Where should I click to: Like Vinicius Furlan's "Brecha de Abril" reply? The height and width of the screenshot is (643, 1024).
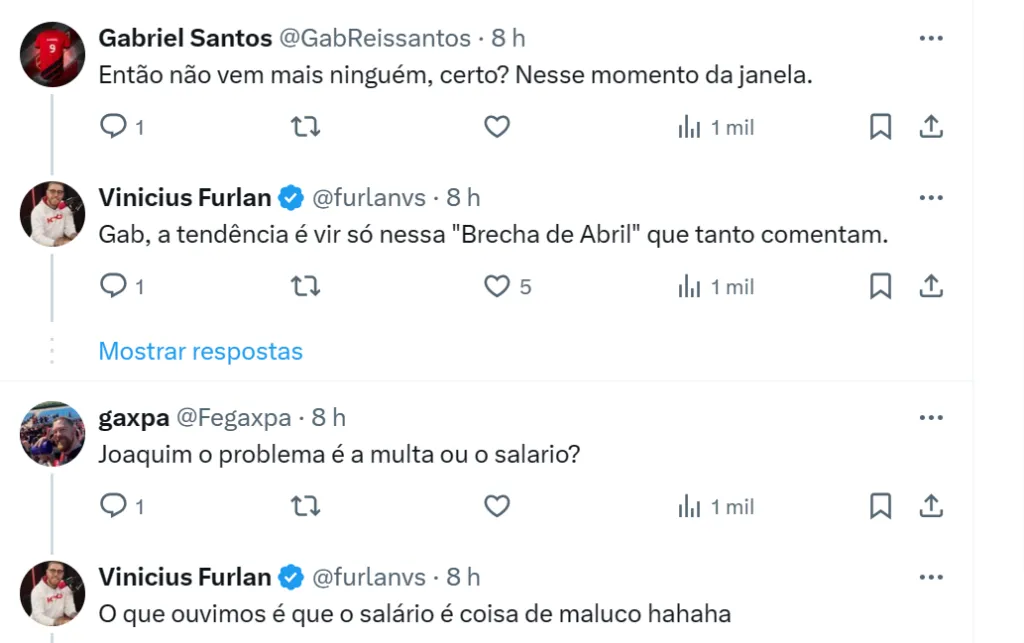pos(497,287)
